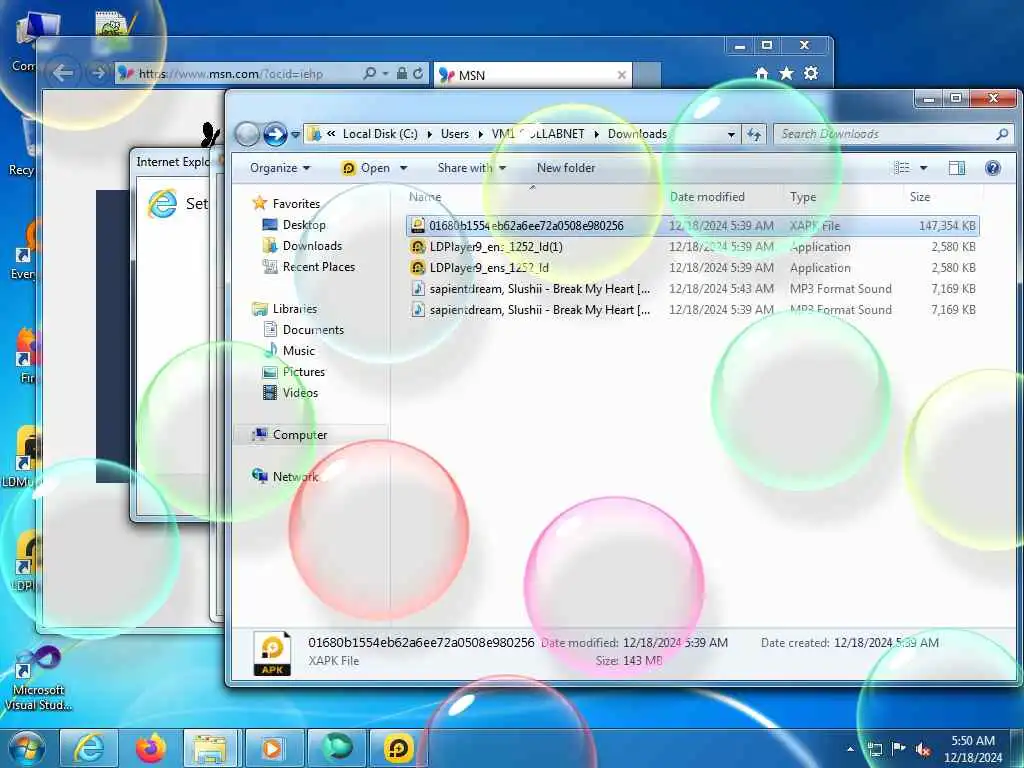Viewport: 1024px width, 768px height.
Task: Open view options dropdown arrow
Action: [x=923, y=168]
